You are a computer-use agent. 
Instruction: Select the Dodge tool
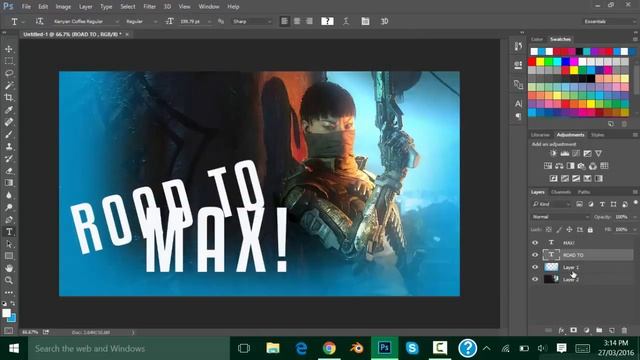point(9,207)
